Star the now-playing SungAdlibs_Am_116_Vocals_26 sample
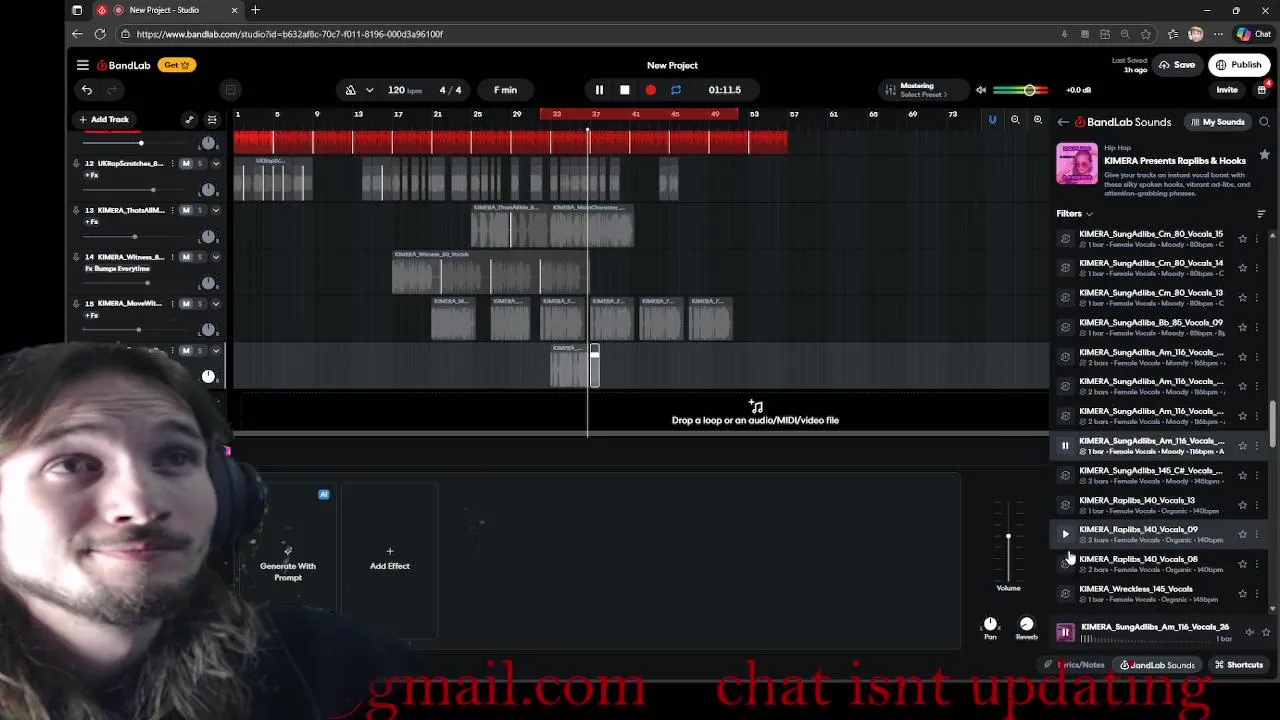1280x720 pixels. click(1266, 632)
